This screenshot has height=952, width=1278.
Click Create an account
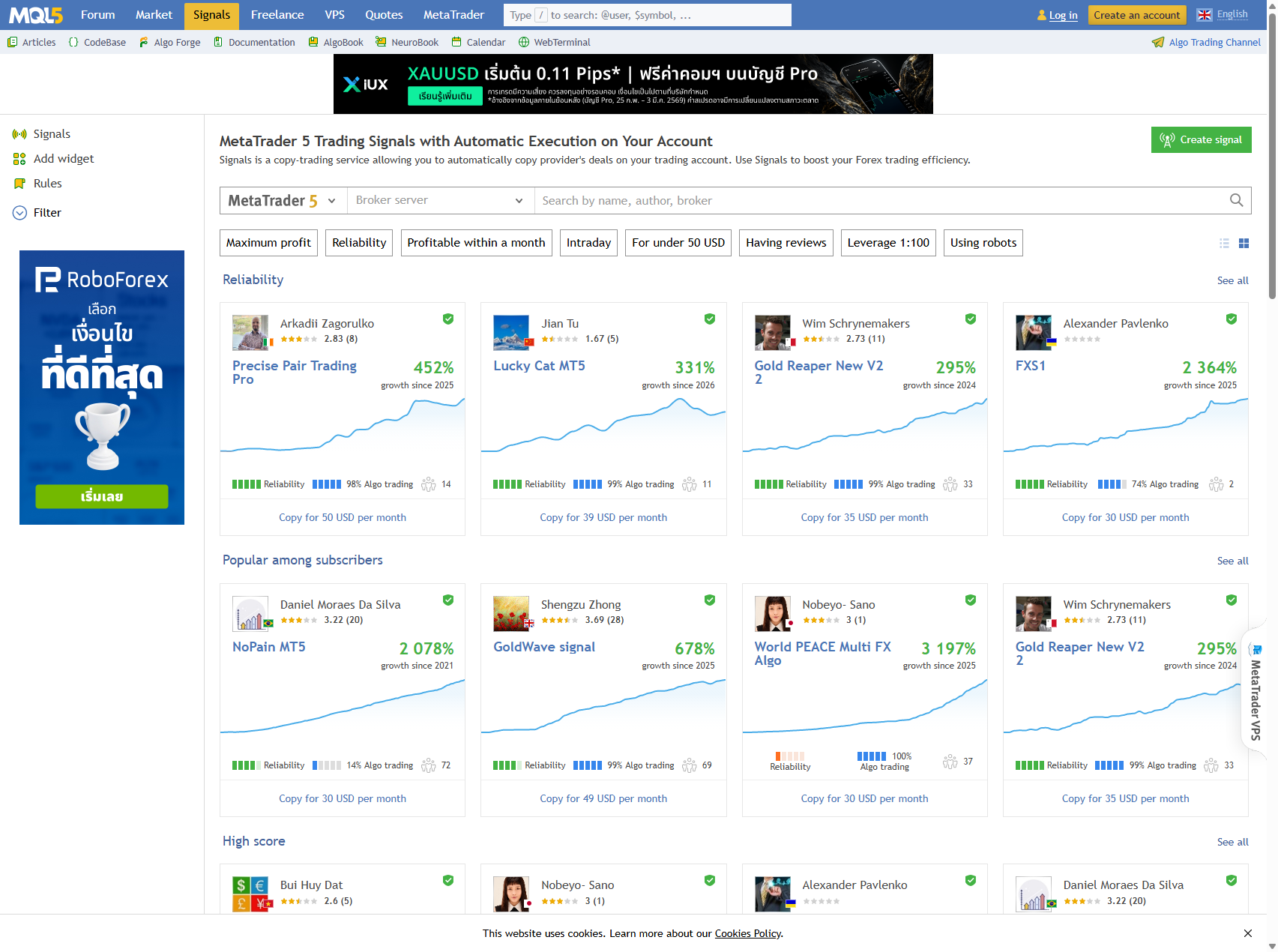tap(1136, 15)
